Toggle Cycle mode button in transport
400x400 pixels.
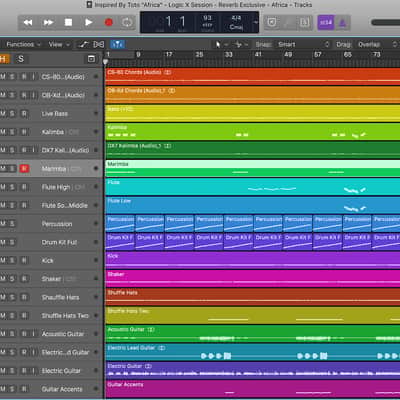[127, 23]
